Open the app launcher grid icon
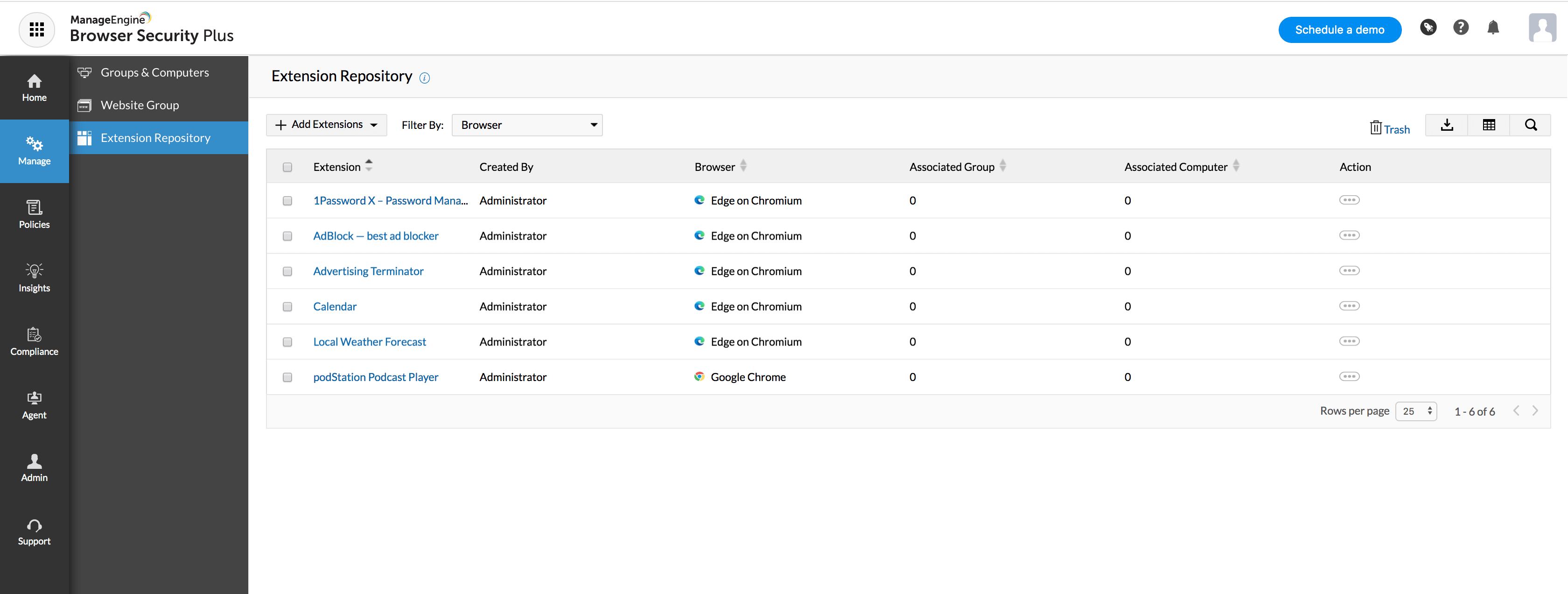The height and width of the screenshot is (594, 1568). (x=36, y=29)
